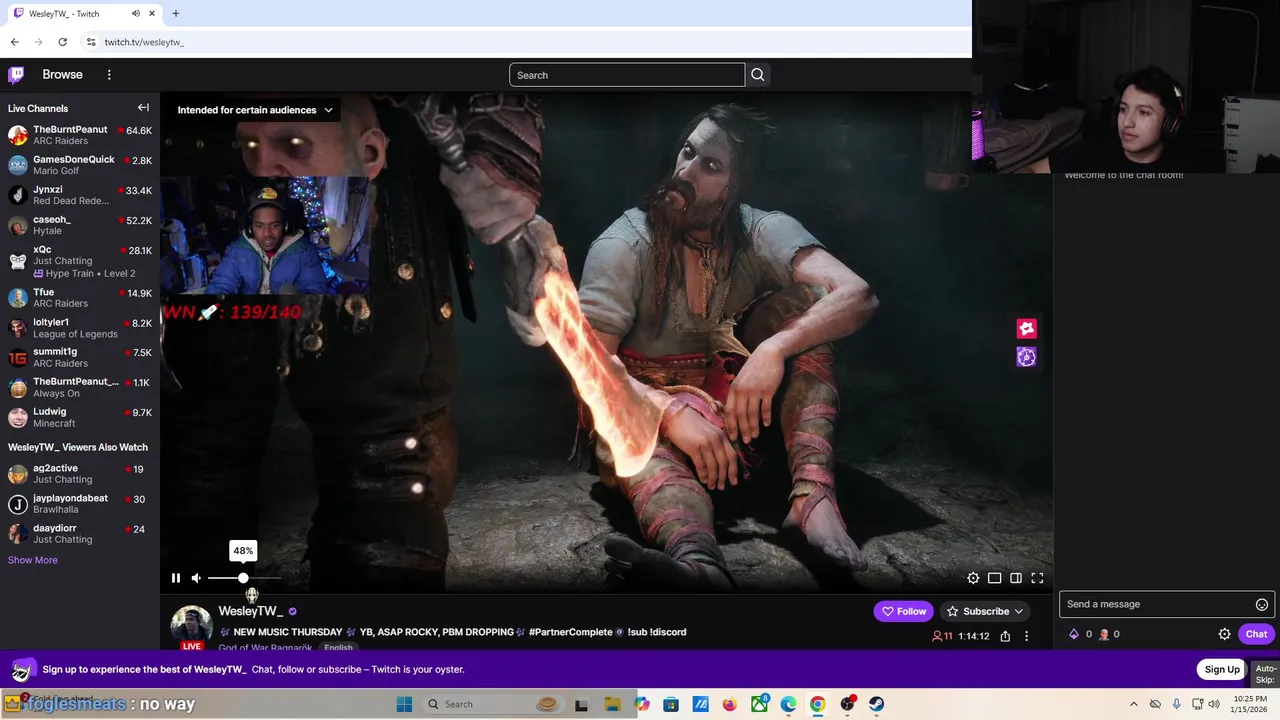The image size is (1280, 720).
Task: Open stream more-options three dots
Action: [1026, 636]
